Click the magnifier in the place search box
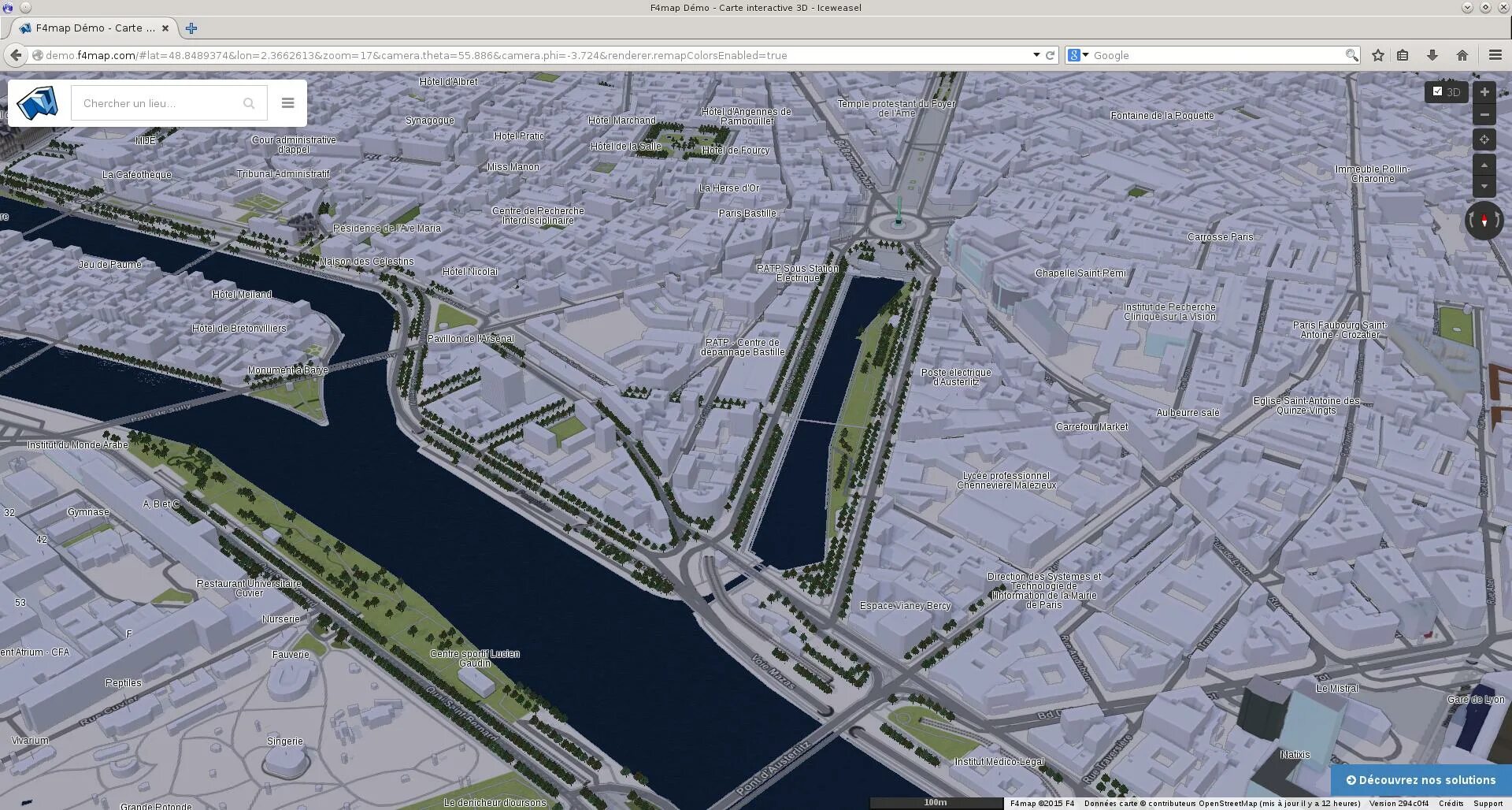Viewport: 1512px width, 810px height. (x=249, y=103)
